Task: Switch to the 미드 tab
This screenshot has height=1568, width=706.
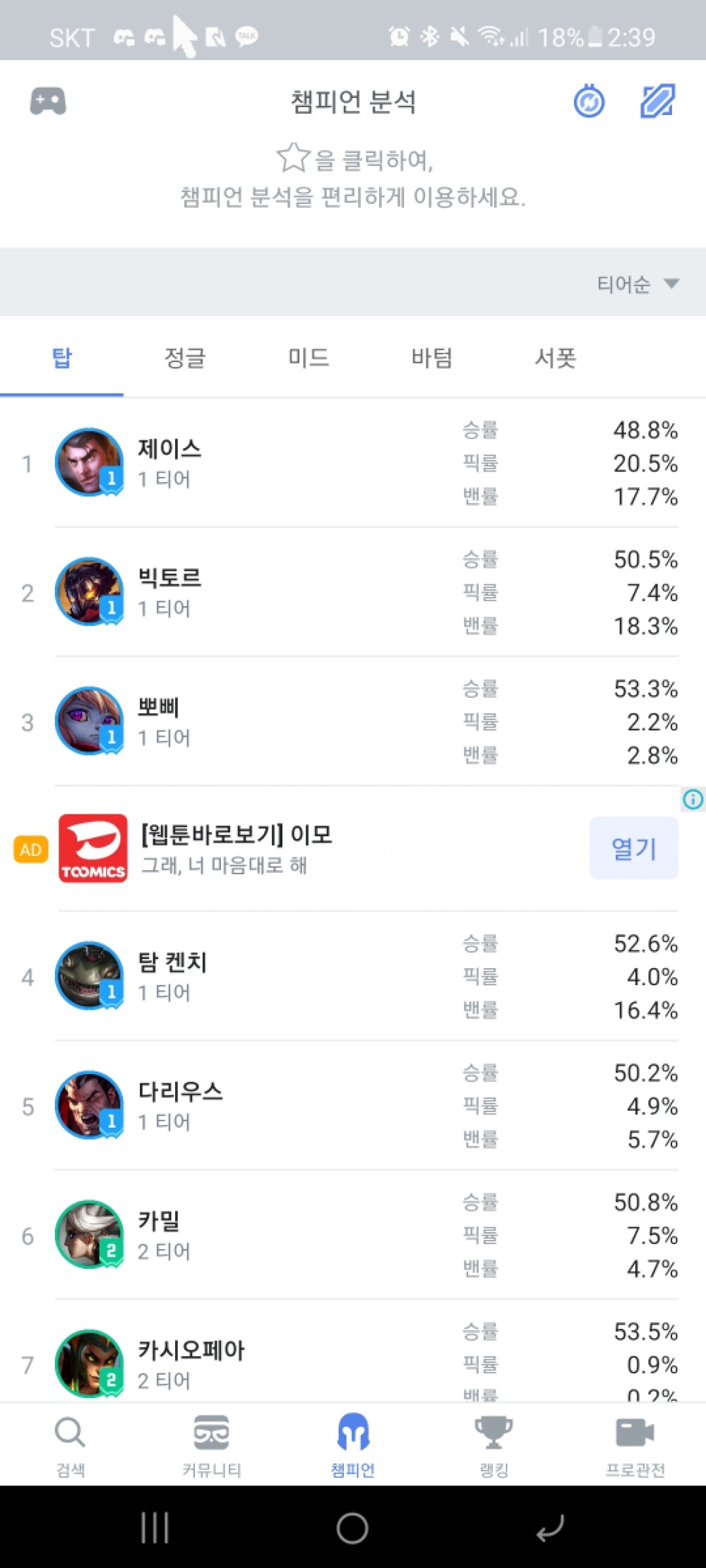Action: [x=309, y=358]
